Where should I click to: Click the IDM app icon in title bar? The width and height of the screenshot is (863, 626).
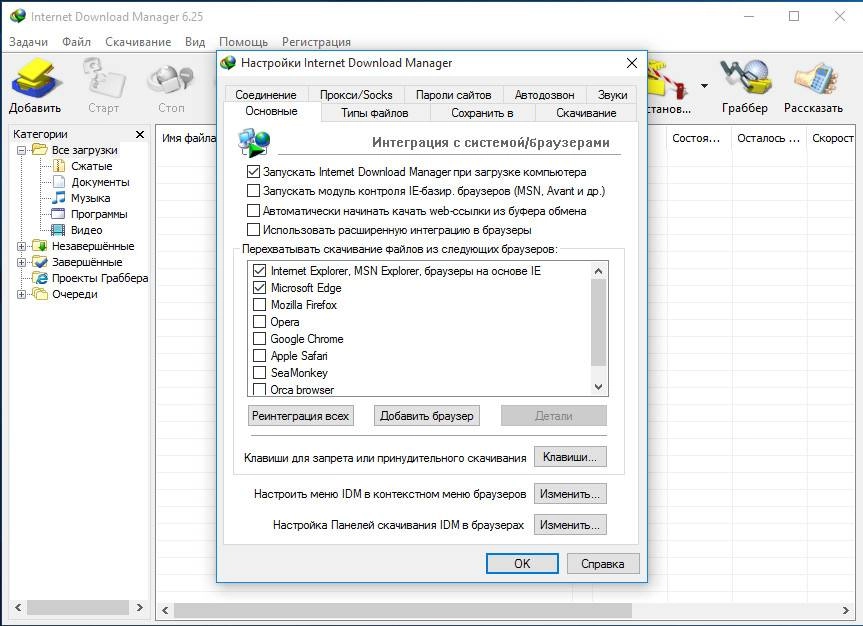coord(18,16)
